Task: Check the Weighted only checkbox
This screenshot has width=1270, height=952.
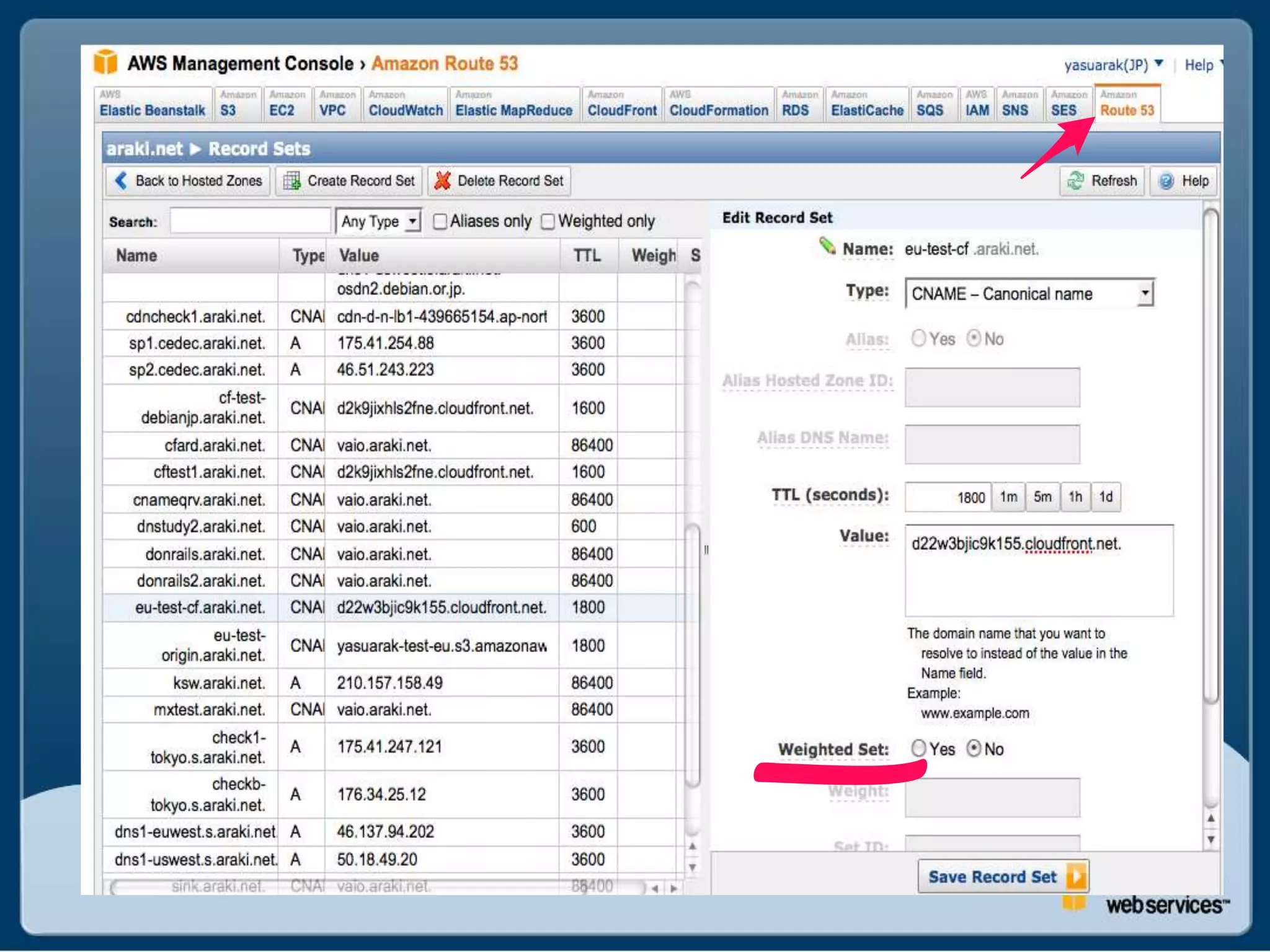Action: (x=548, y=222)
